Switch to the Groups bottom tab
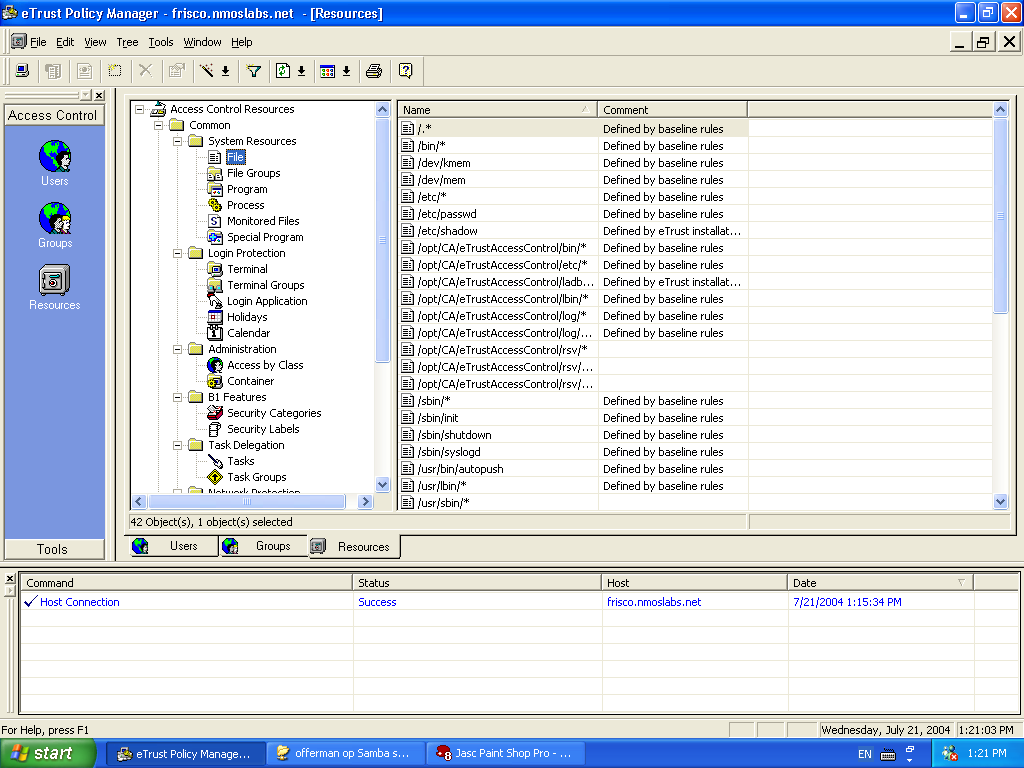The height and width of the screenshot is (768, 1024). [x=263, y=546]
